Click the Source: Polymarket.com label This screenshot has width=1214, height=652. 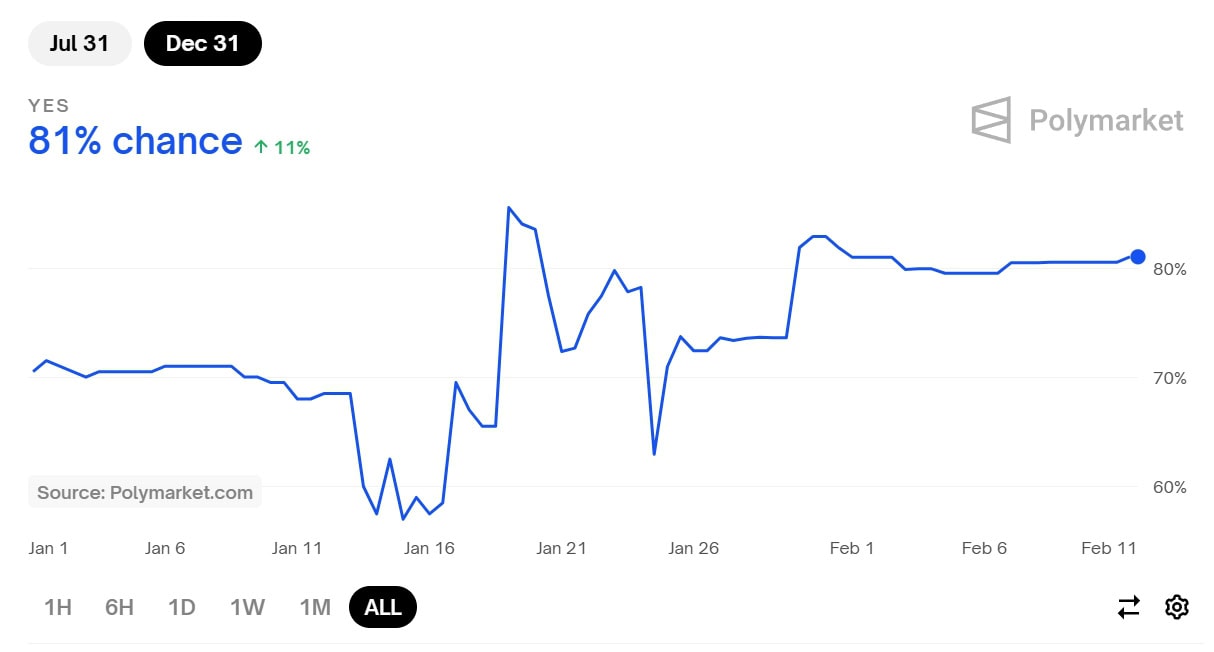pyautogui.click(x=145, y=492)
